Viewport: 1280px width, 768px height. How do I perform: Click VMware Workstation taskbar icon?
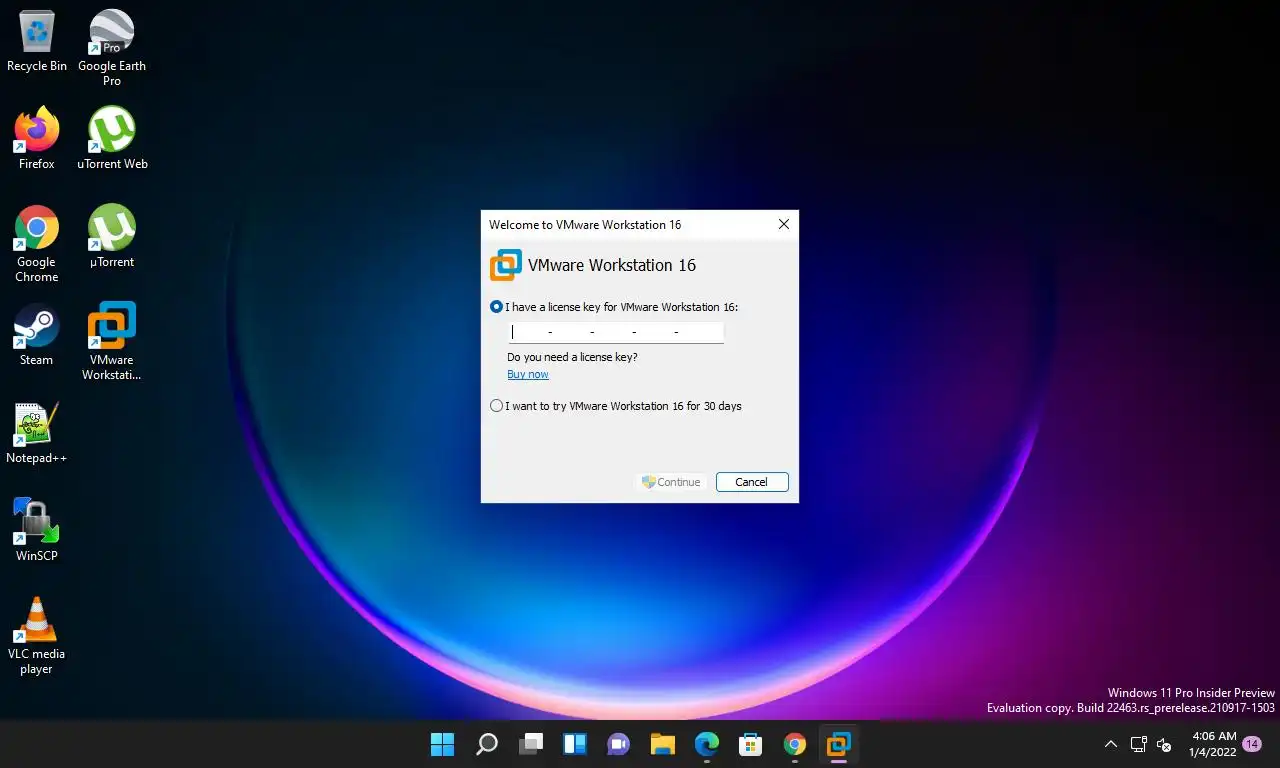pos(839,744)
